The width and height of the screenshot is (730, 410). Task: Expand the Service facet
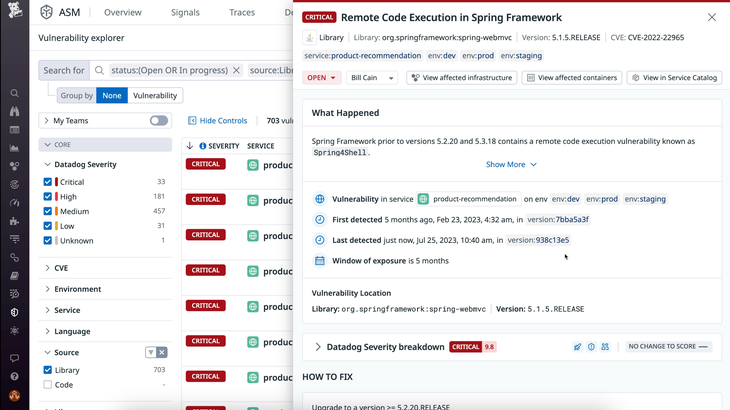(47, 310)
